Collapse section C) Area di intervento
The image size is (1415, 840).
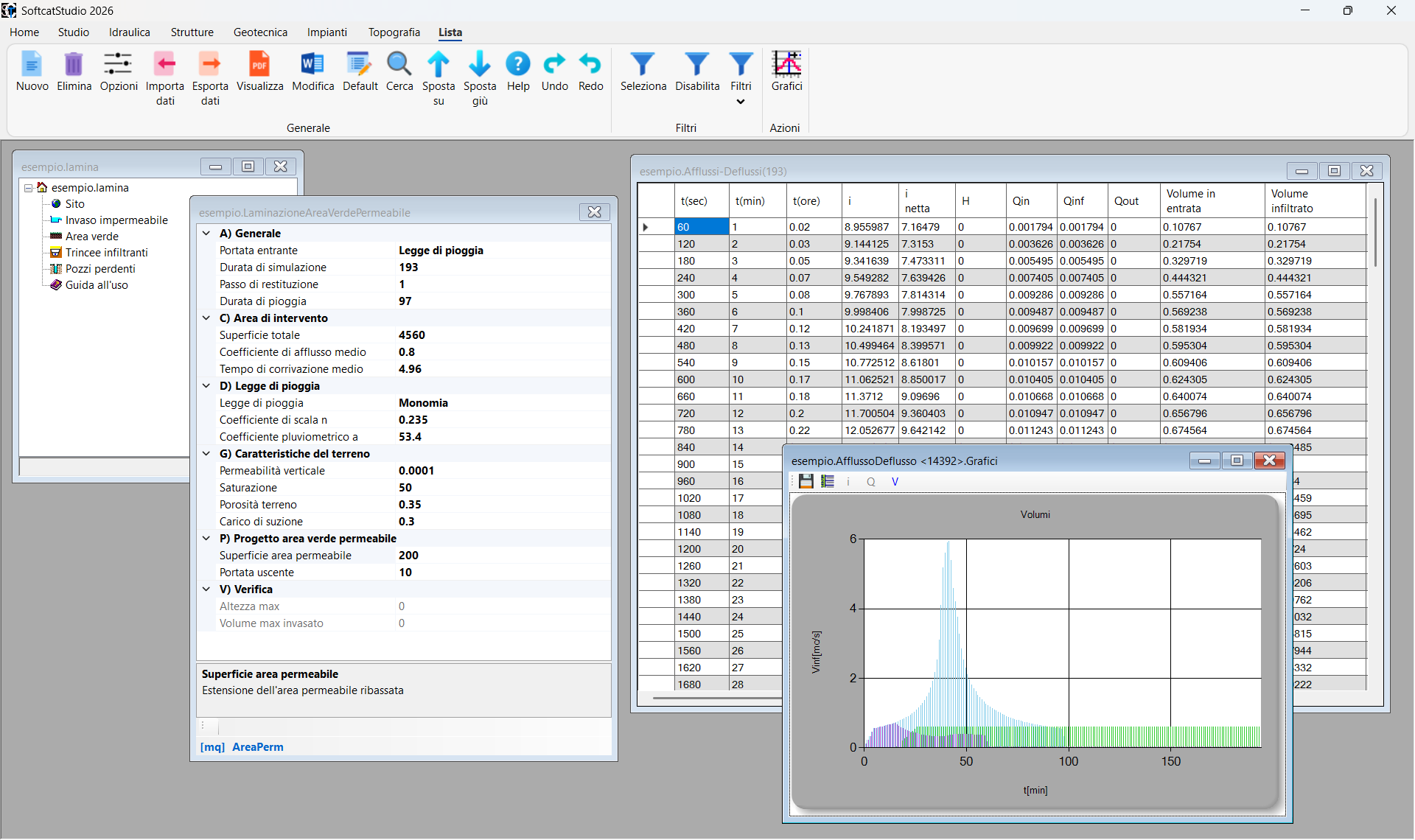pos(206,318)
